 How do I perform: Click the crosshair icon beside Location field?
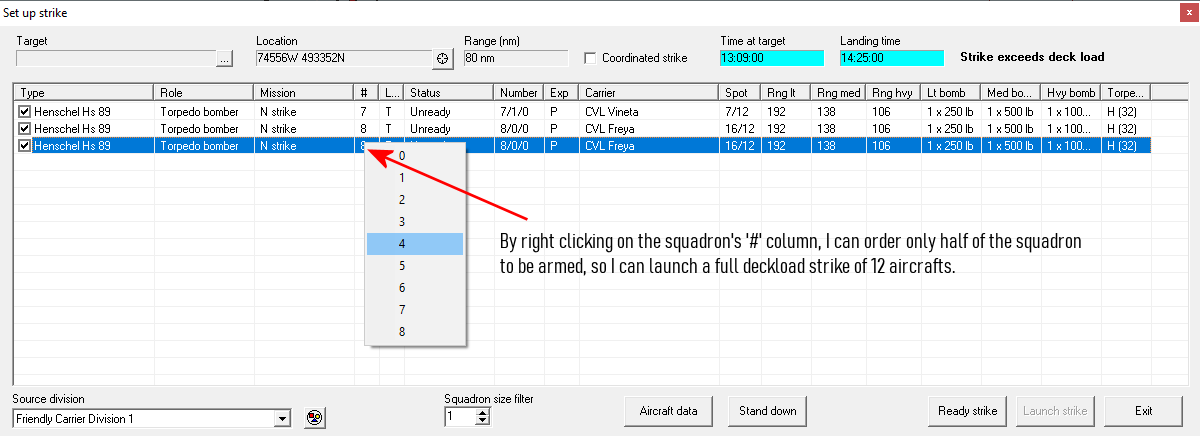coord(445,59)
